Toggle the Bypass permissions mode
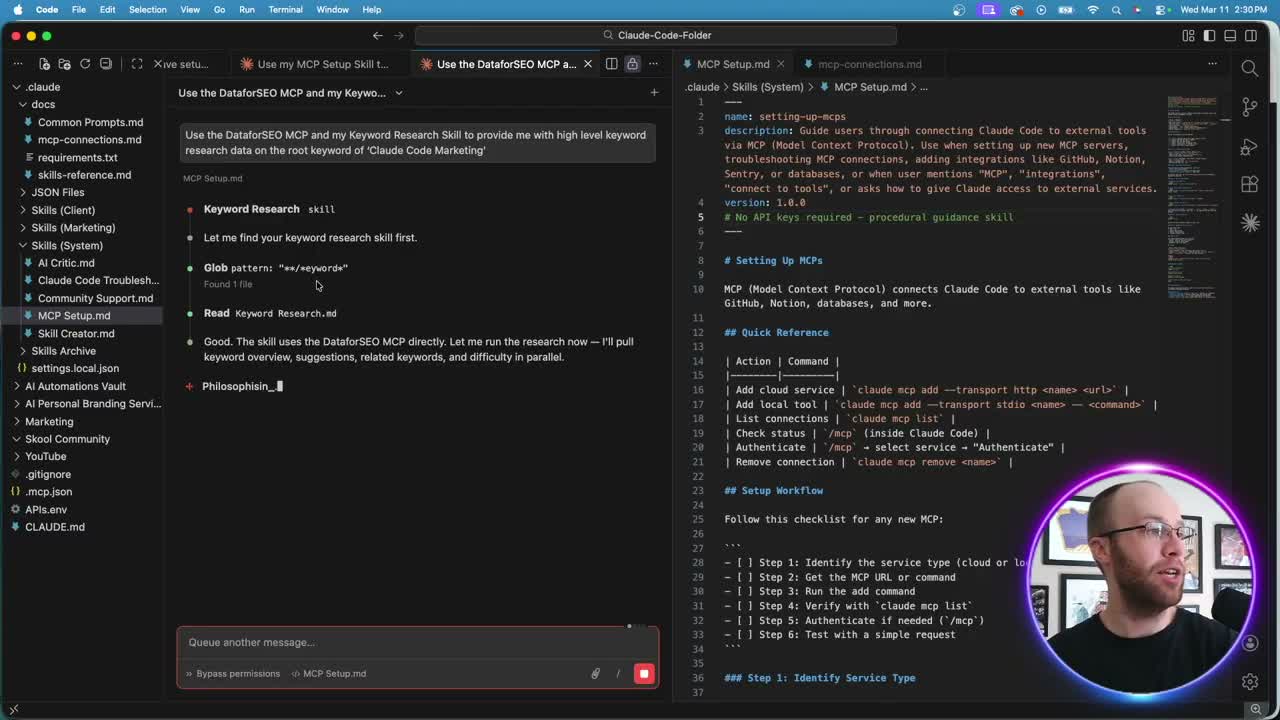Screen dimensions: 1280x720 [x=232, y=674]
